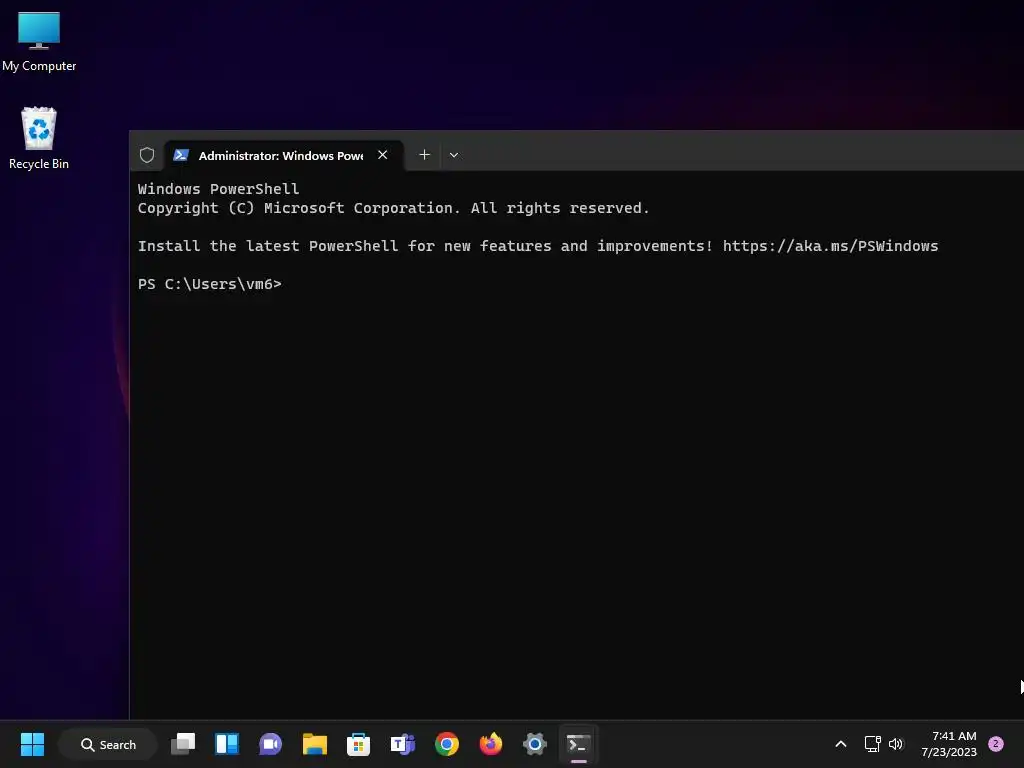This screenshot has width=1024, height=768.
Task: Launch Firefox from taskbar
Action: coord(490,744)
